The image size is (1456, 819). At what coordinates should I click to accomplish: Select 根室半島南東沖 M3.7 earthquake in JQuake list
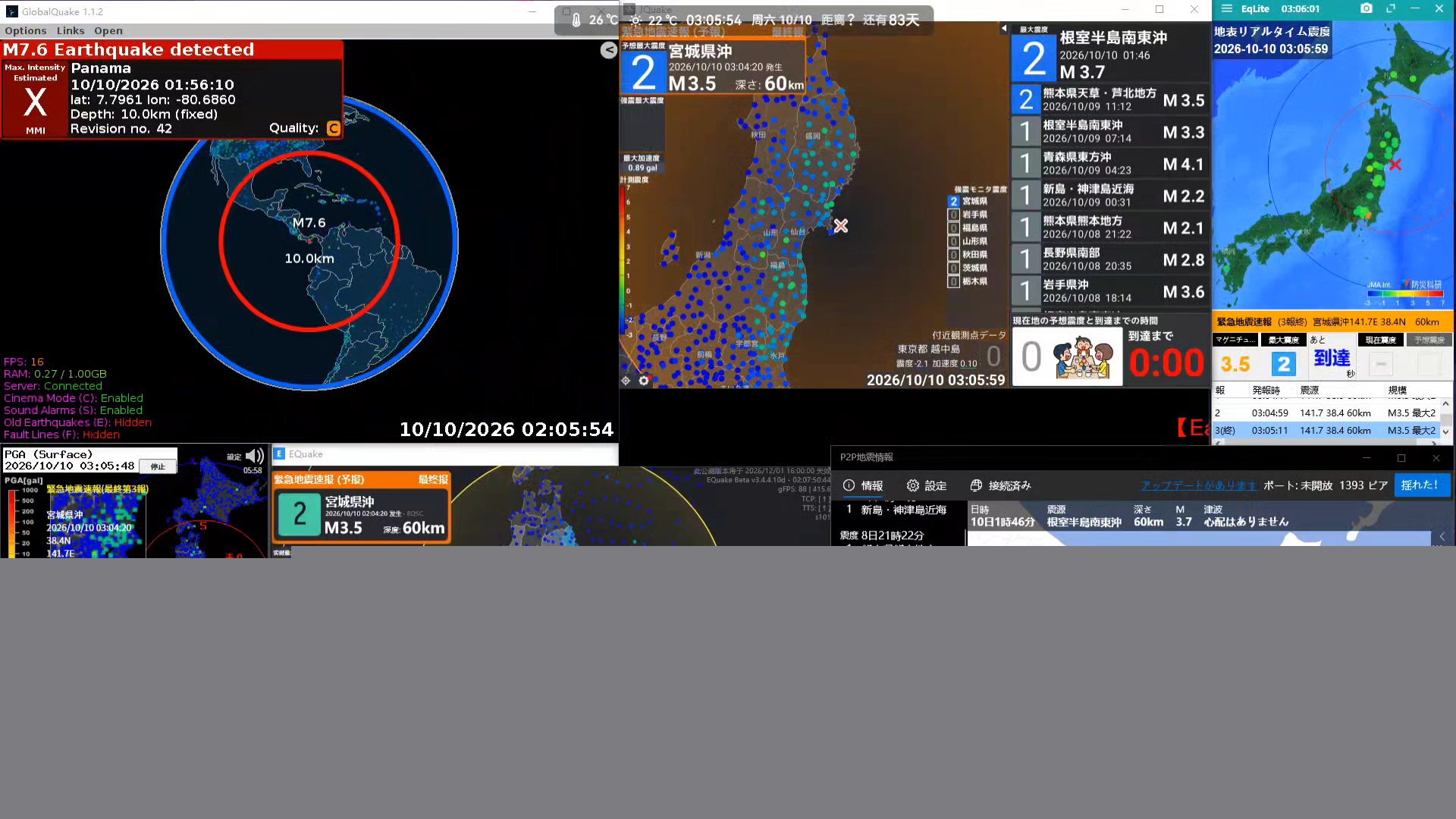(x=1109, y=53)
